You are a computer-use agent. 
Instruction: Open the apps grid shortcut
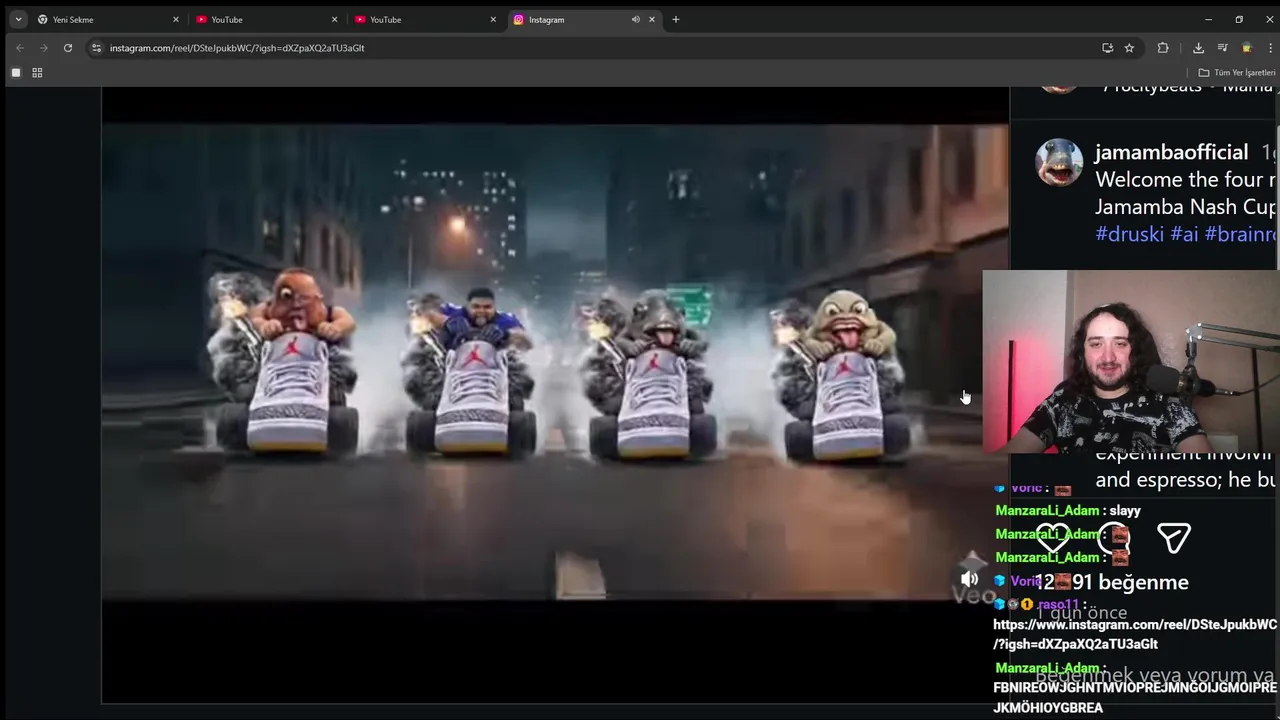(37, 72)
